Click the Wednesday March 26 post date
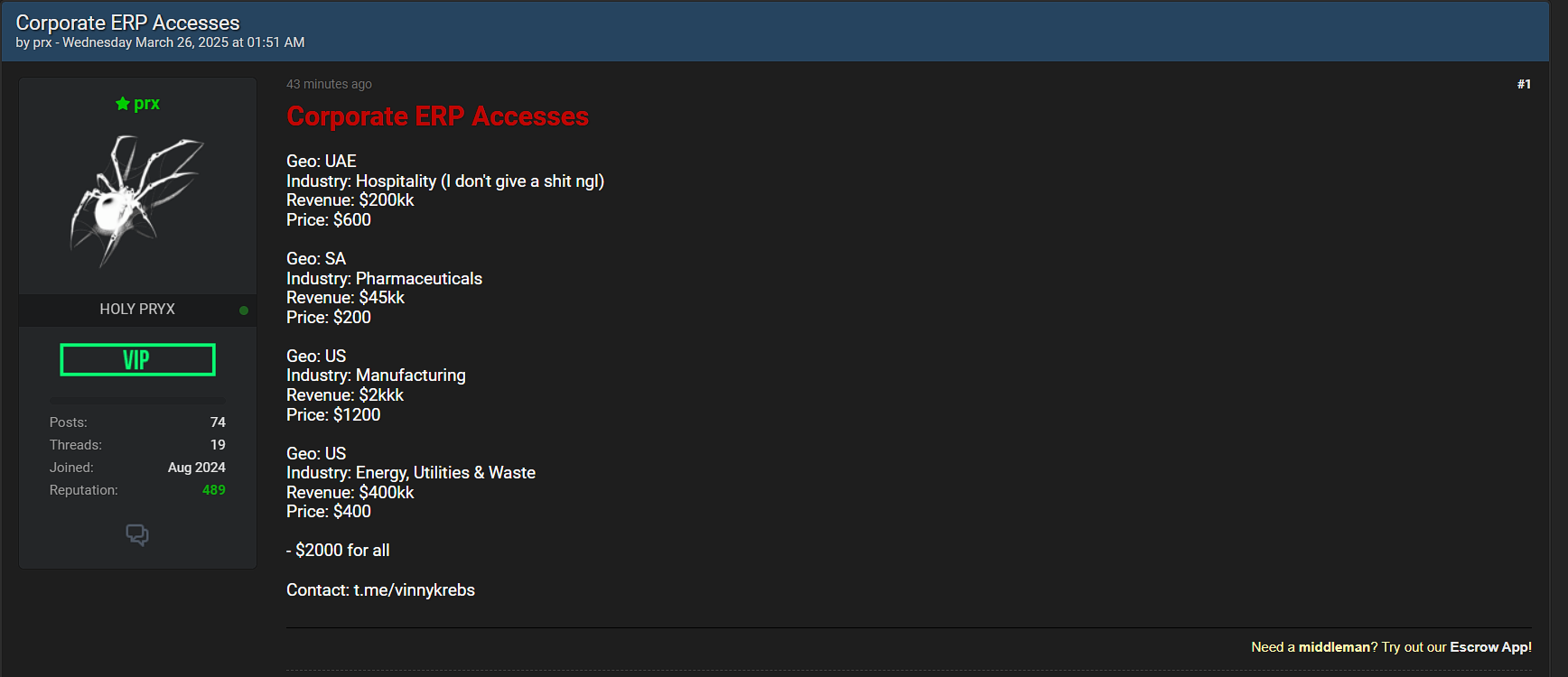Image resolution: width=1568 pixels, height=677 pixels. pyautogui.click(x=183, y=42)
